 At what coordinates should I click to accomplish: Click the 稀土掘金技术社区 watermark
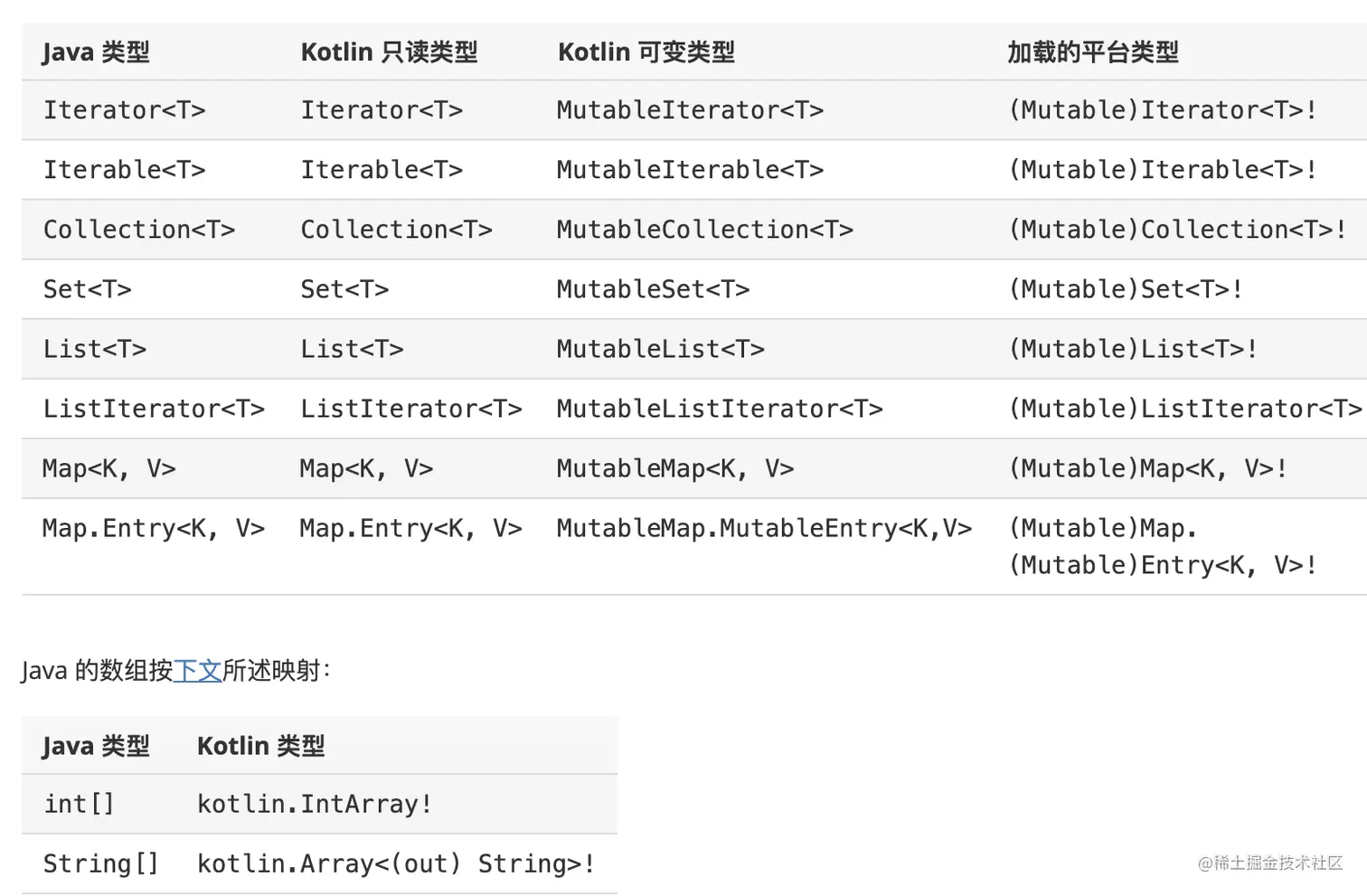click(1270, 863)
